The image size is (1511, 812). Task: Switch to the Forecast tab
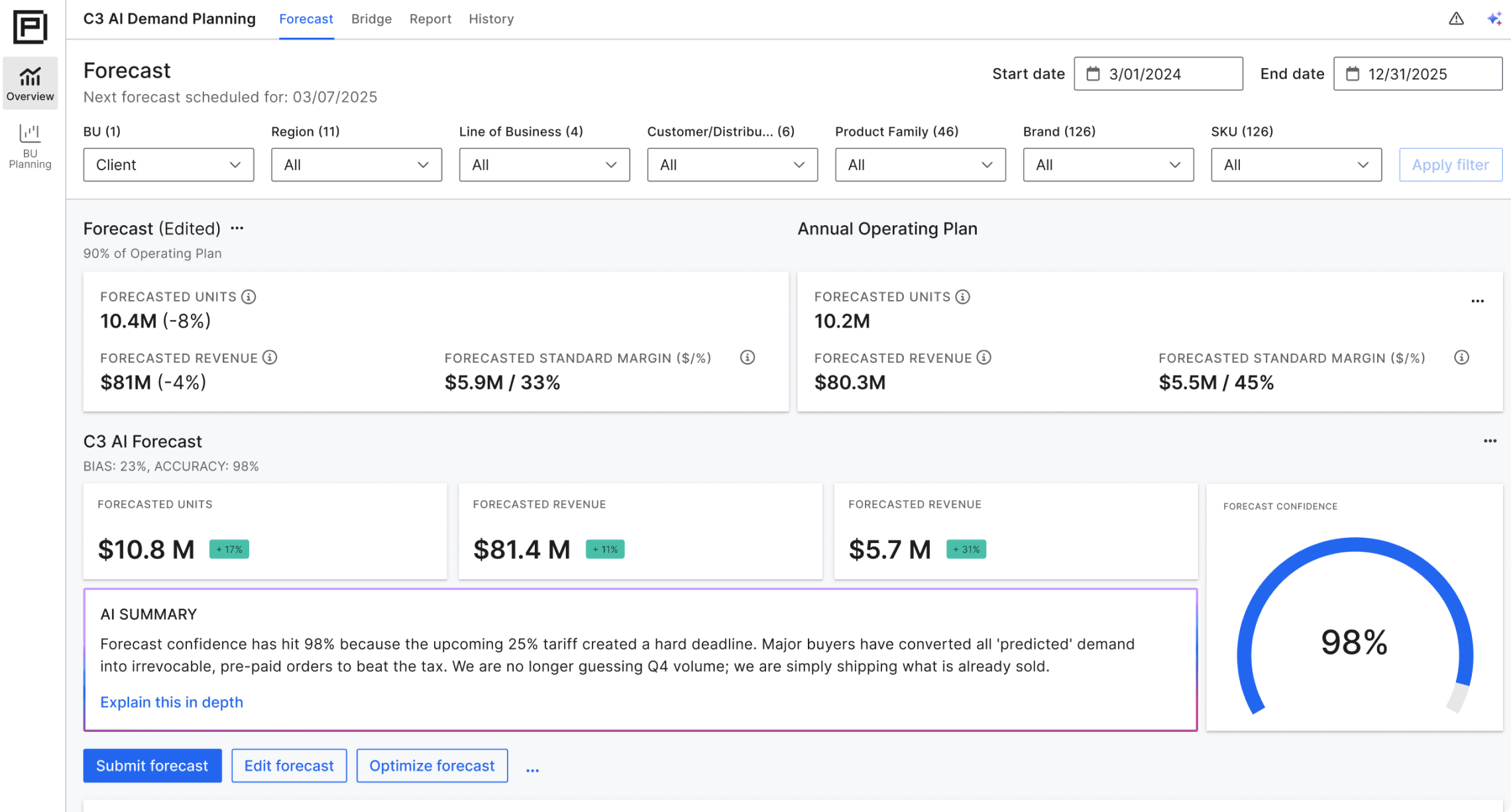[306, 19]
